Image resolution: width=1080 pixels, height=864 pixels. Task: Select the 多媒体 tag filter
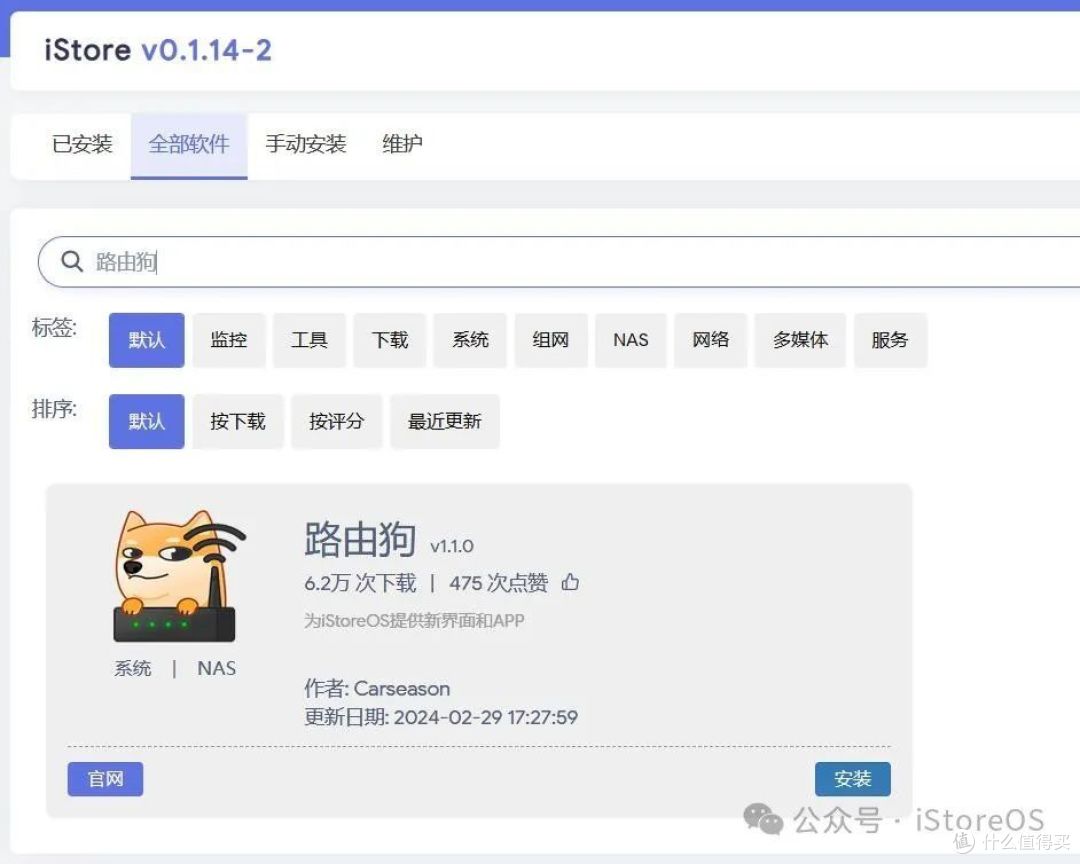pyautogui.click(x=800, y=340)
